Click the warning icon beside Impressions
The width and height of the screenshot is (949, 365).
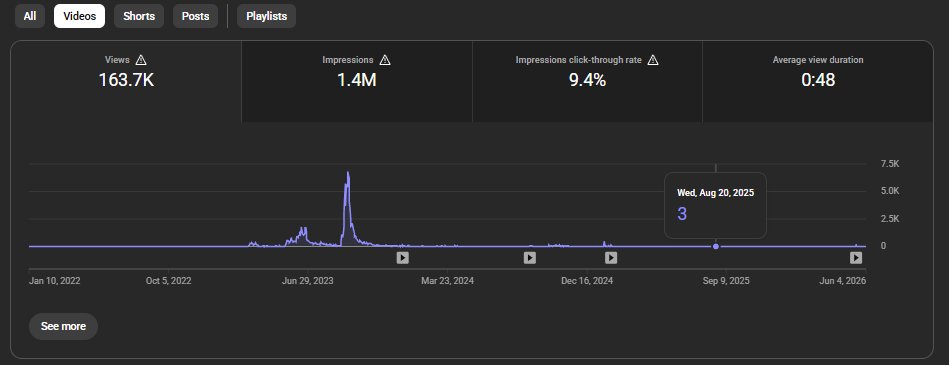pos(385,60)
